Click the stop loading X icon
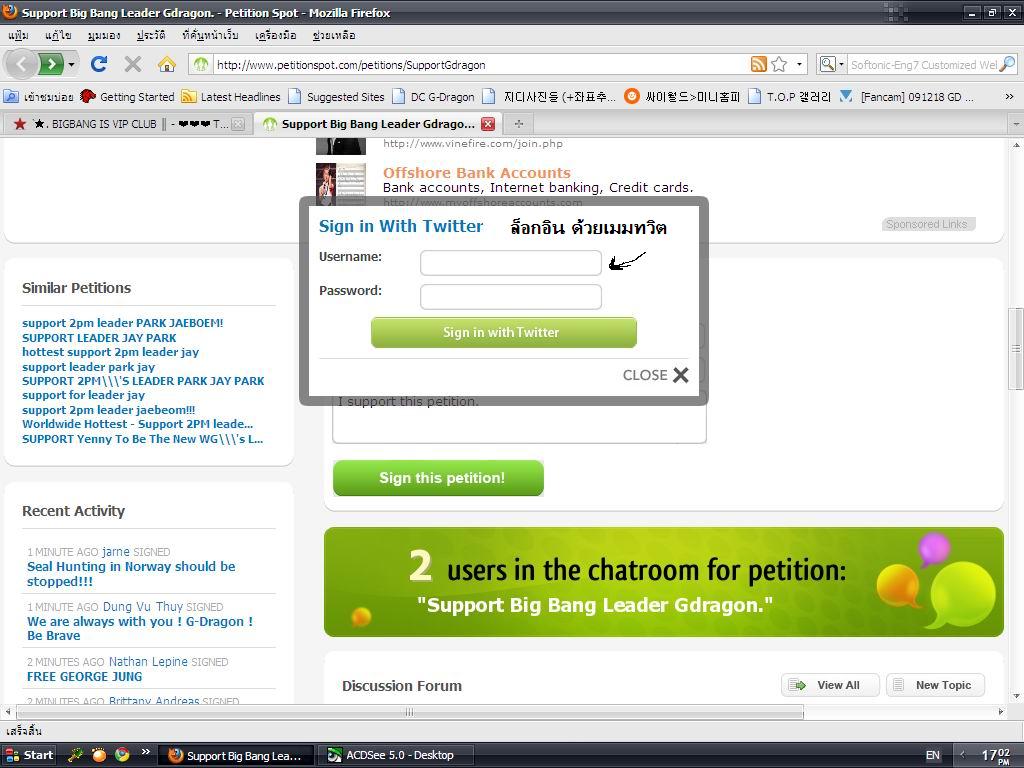 133,64
